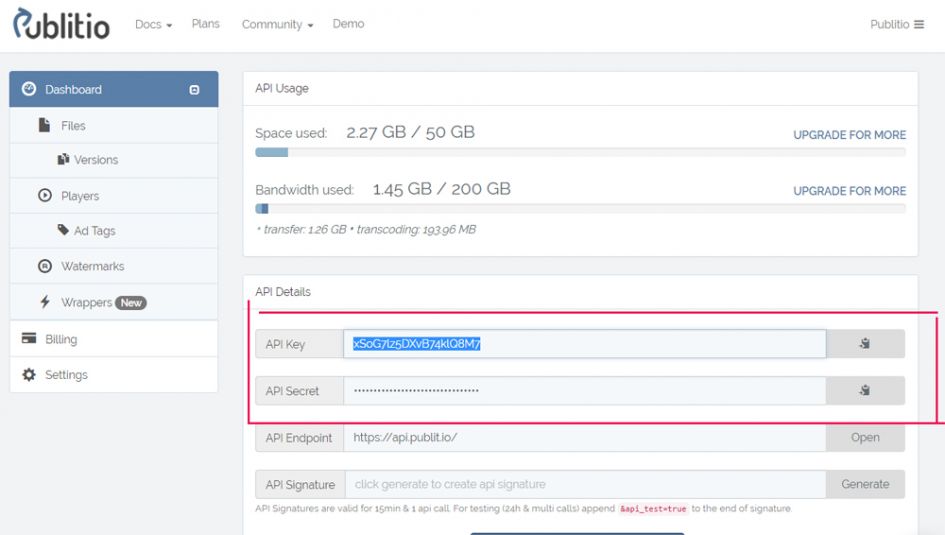
Task: Open the Files section
Action: (x=114, y=125)
